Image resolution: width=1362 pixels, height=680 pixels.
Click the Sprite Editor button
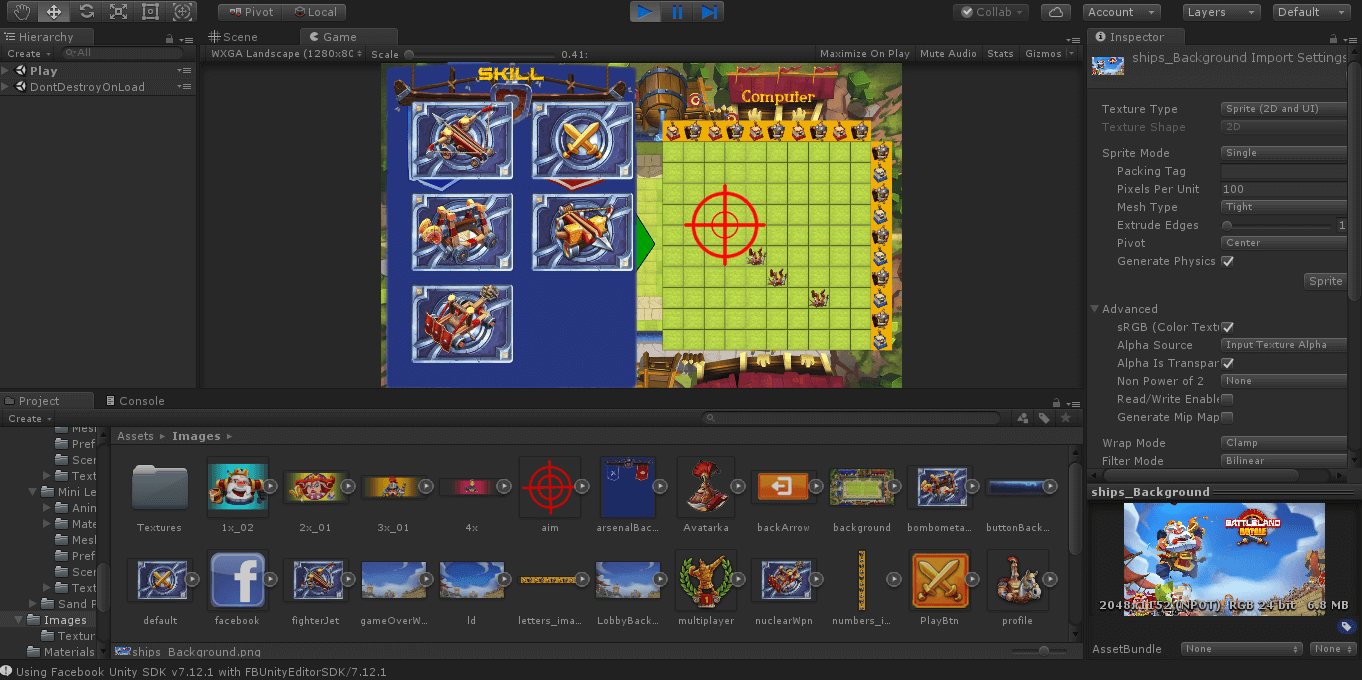[x=1326, y=281]
